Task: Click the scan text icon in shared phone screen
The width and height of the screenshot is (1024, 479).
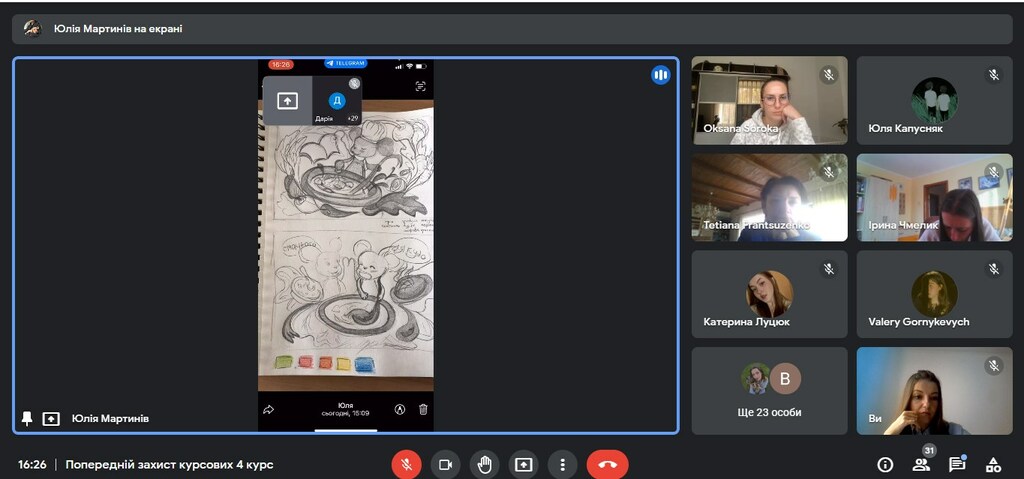Action: [421, 86]
